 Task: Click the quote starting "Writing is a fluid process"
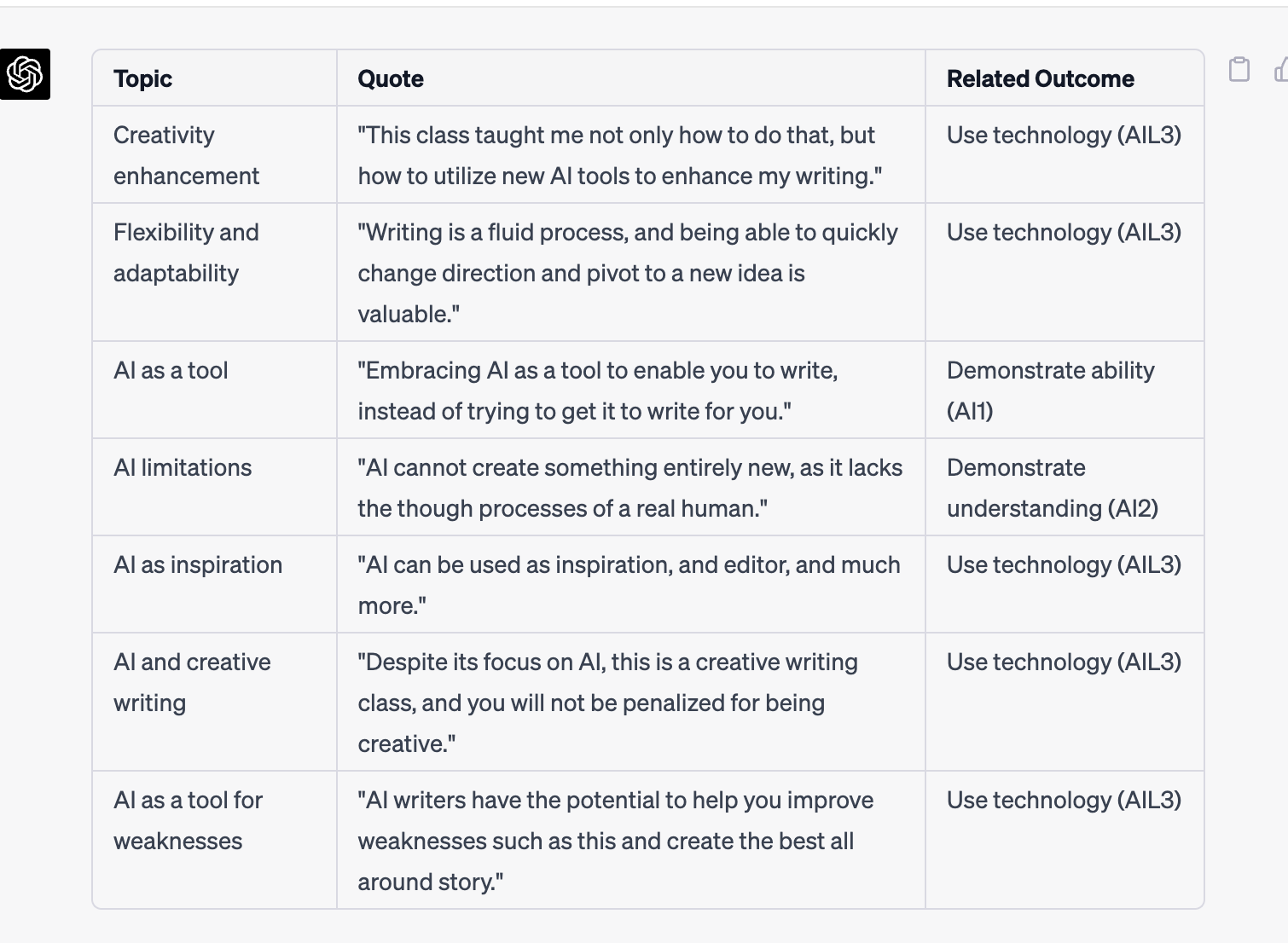628,273
